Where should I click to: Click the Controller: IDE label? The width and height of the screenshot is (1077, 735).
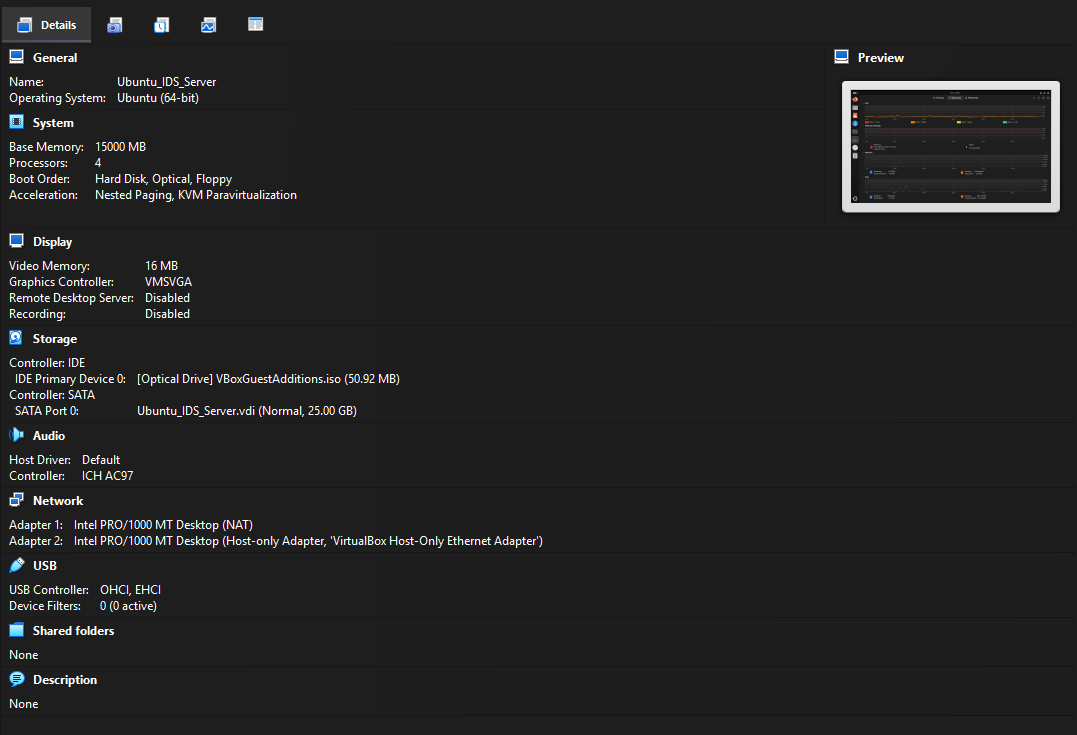pos(47,363)
